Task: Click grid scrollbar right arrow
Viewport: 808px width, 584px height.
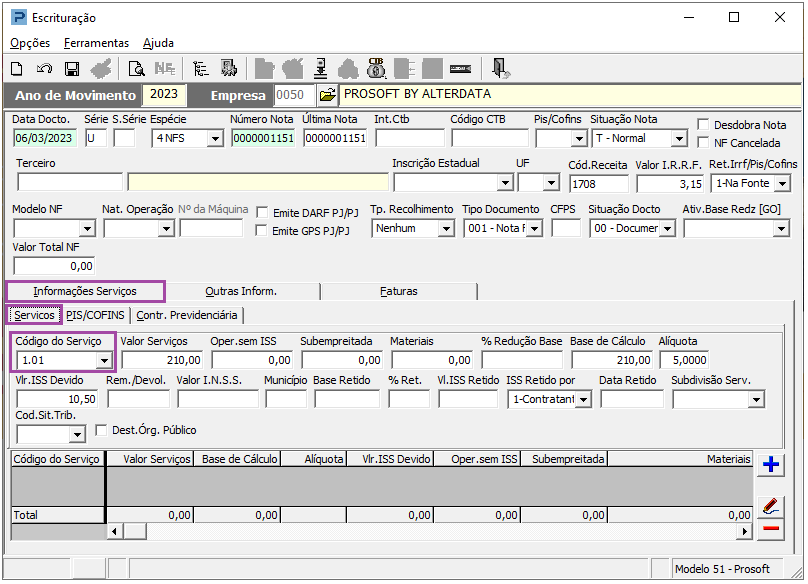Action: pyautogui.click(x=744, y=531)
